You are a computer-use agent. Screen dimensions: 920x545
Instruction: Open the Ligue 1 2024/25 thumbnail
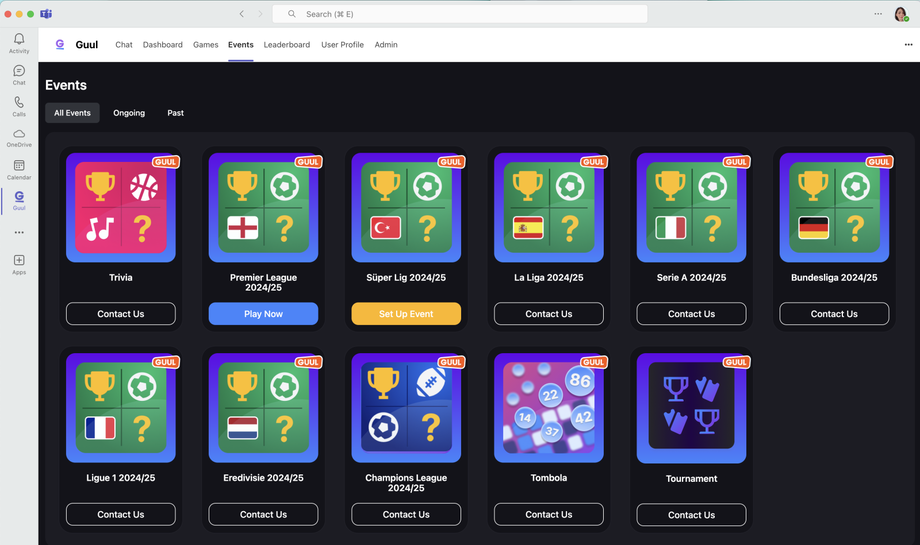pos(121,408)
